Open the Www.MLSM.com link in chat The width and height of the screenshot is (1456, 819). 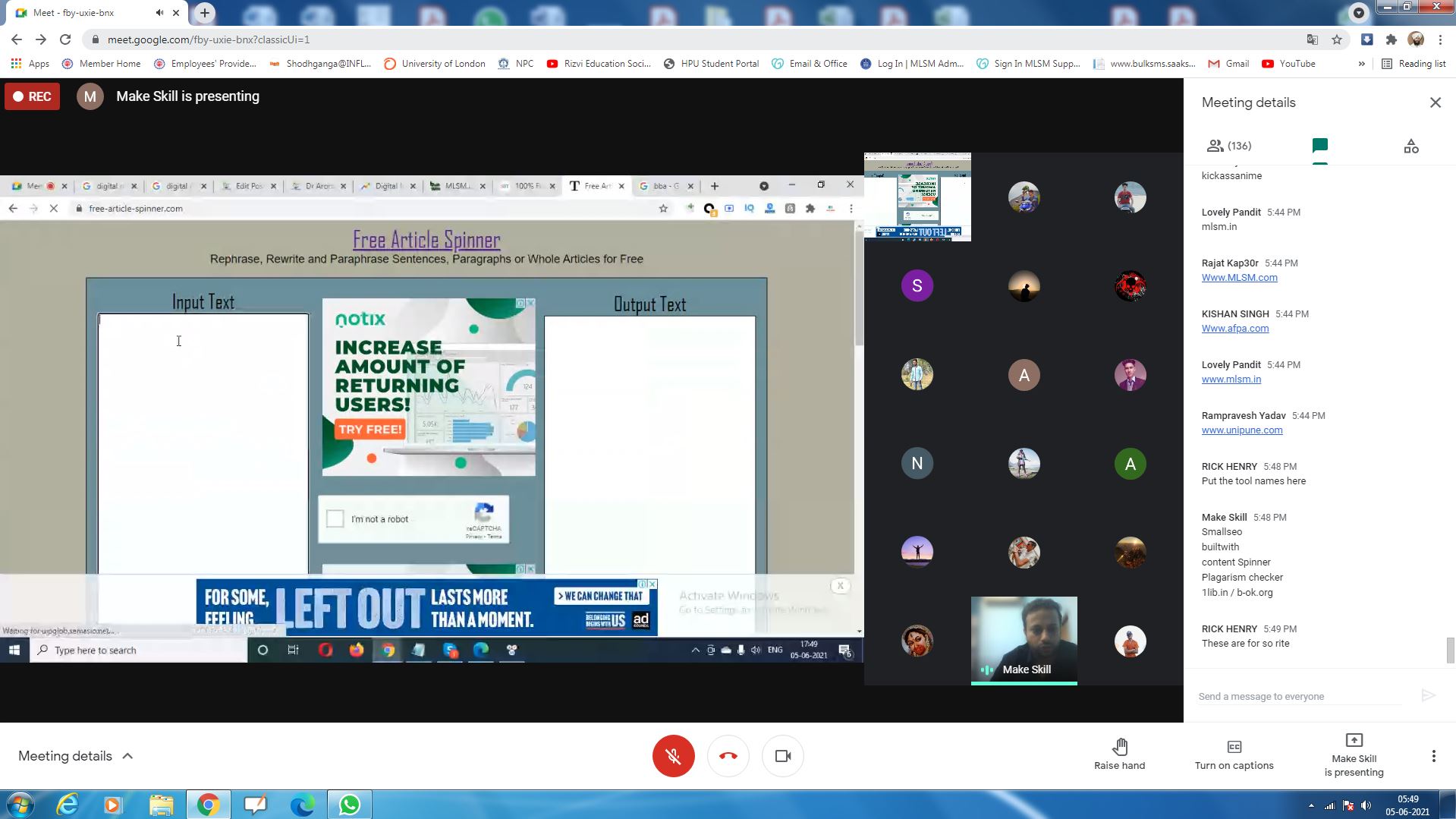pyautogui.click(x=1239, y=277)
